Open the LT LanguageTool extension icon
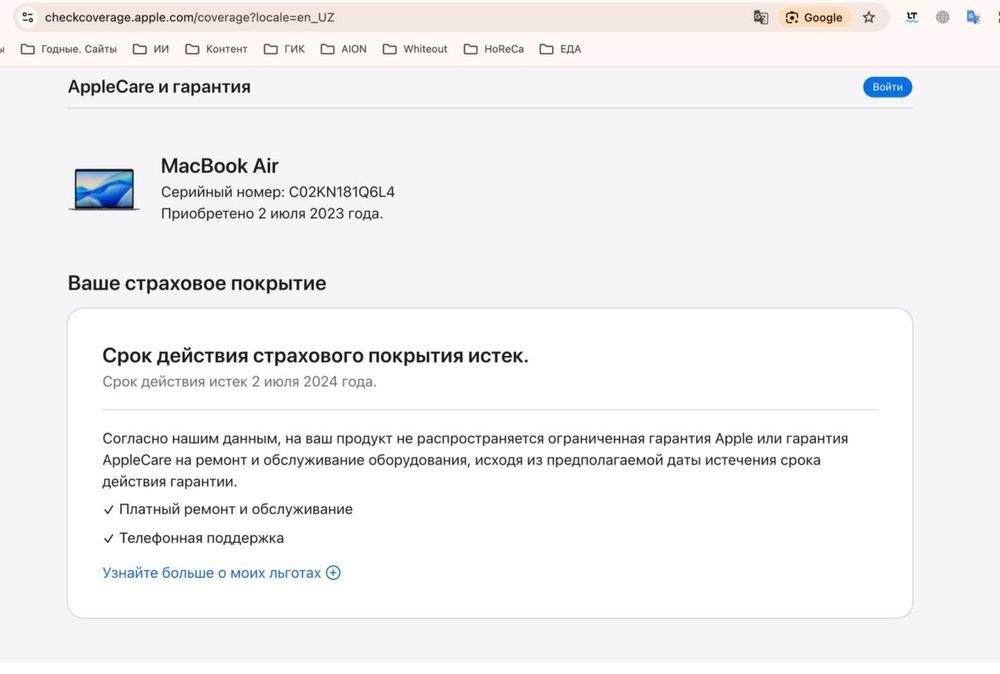The height and width of the screenshot is (674, 1000). coord(912,17)
